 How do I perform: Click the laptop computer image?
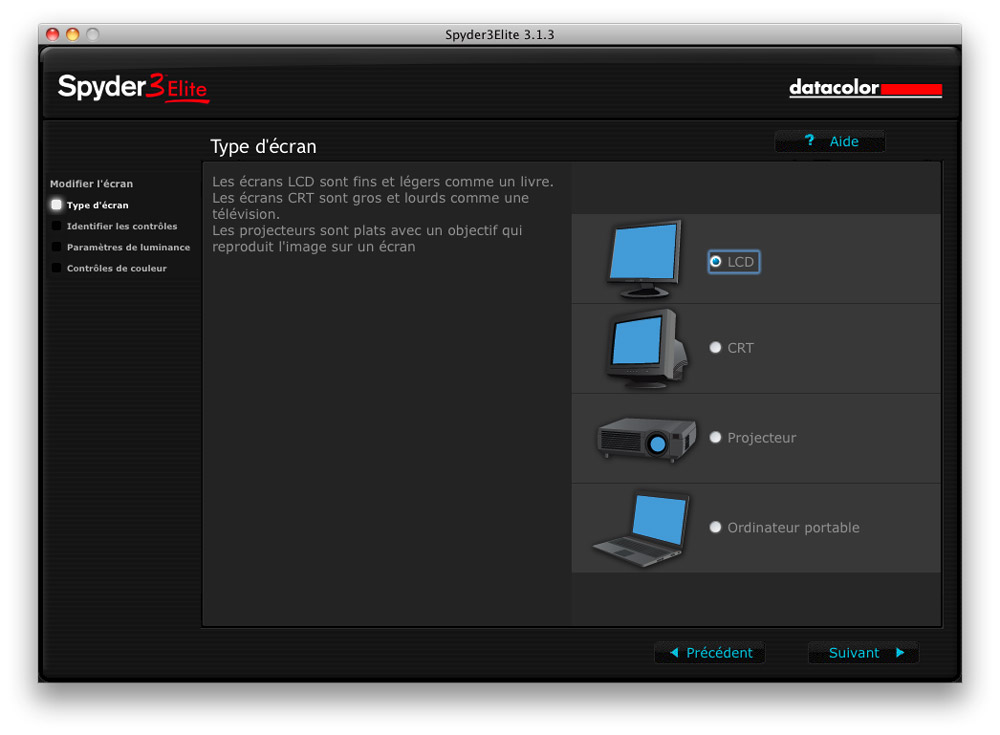coord(642,529)
